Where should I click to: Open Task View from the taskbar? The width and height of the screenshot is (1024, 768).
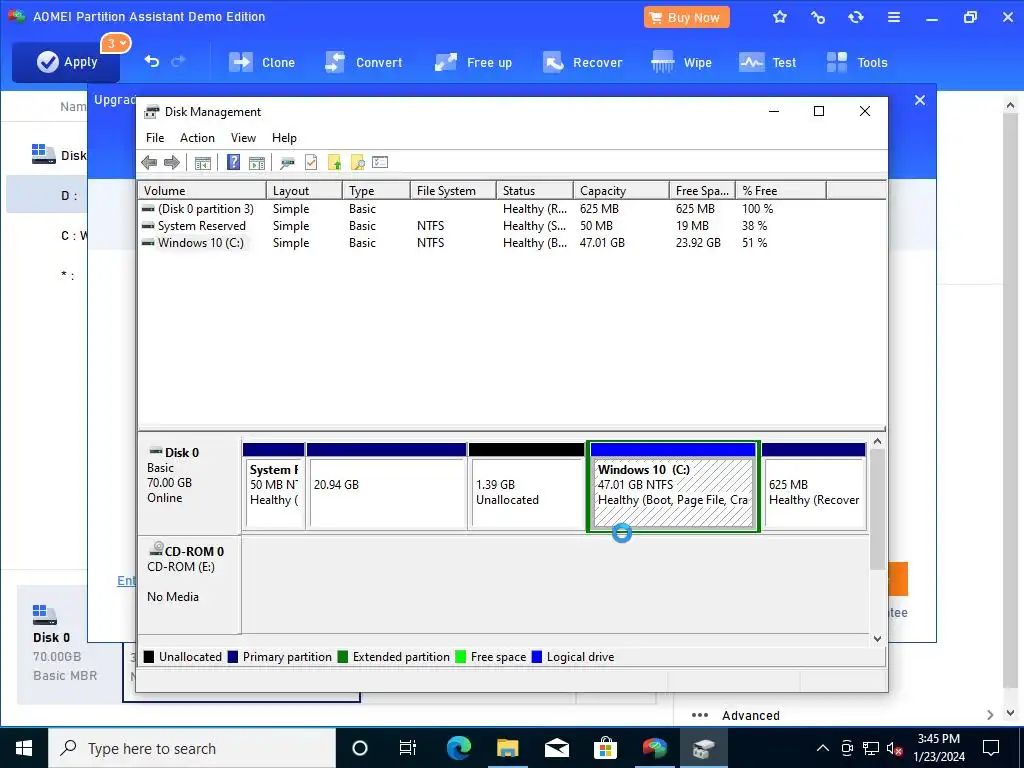[408, 748]
